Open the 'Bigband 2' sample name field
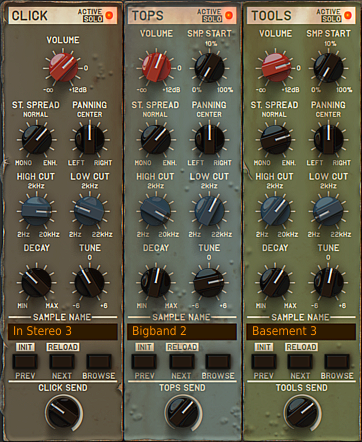Image resolution: width=362 pixels, height=442 pixels. [x=182, y=331]
